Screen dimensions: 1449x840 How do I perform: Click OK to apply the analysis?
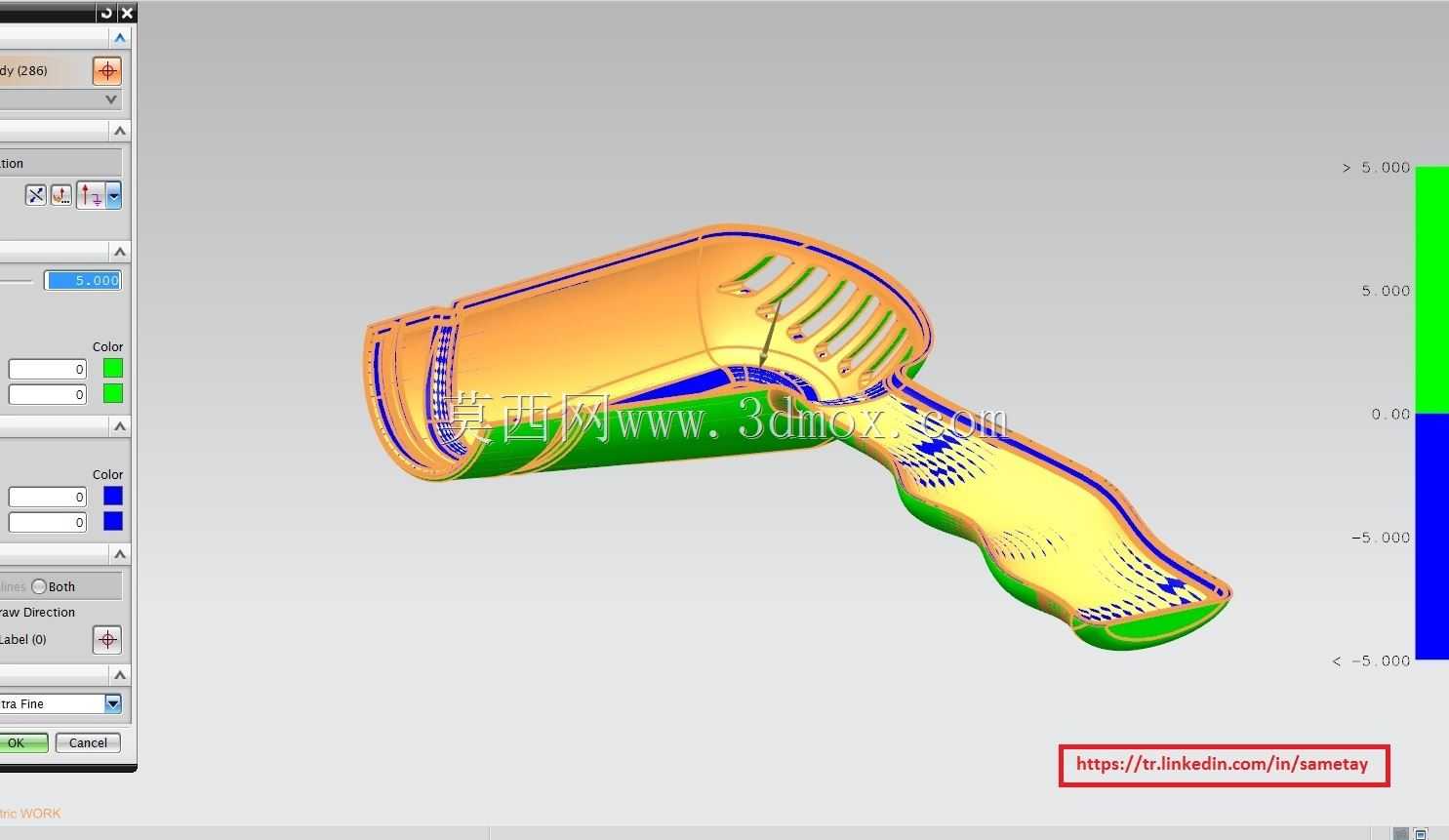tap(21, 742)
